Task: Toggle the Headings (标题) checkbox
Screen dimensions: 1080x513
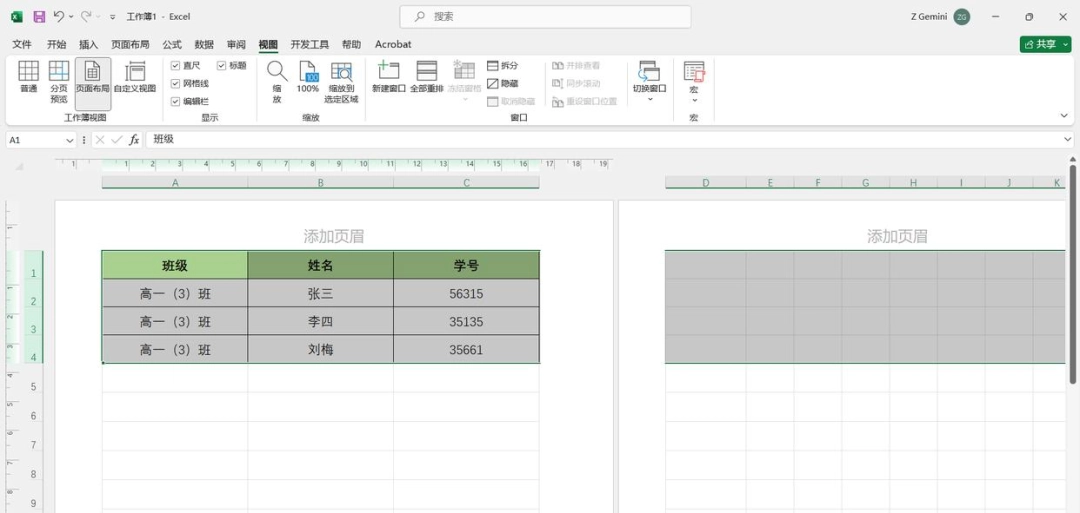Action: (x=222, y=65)
